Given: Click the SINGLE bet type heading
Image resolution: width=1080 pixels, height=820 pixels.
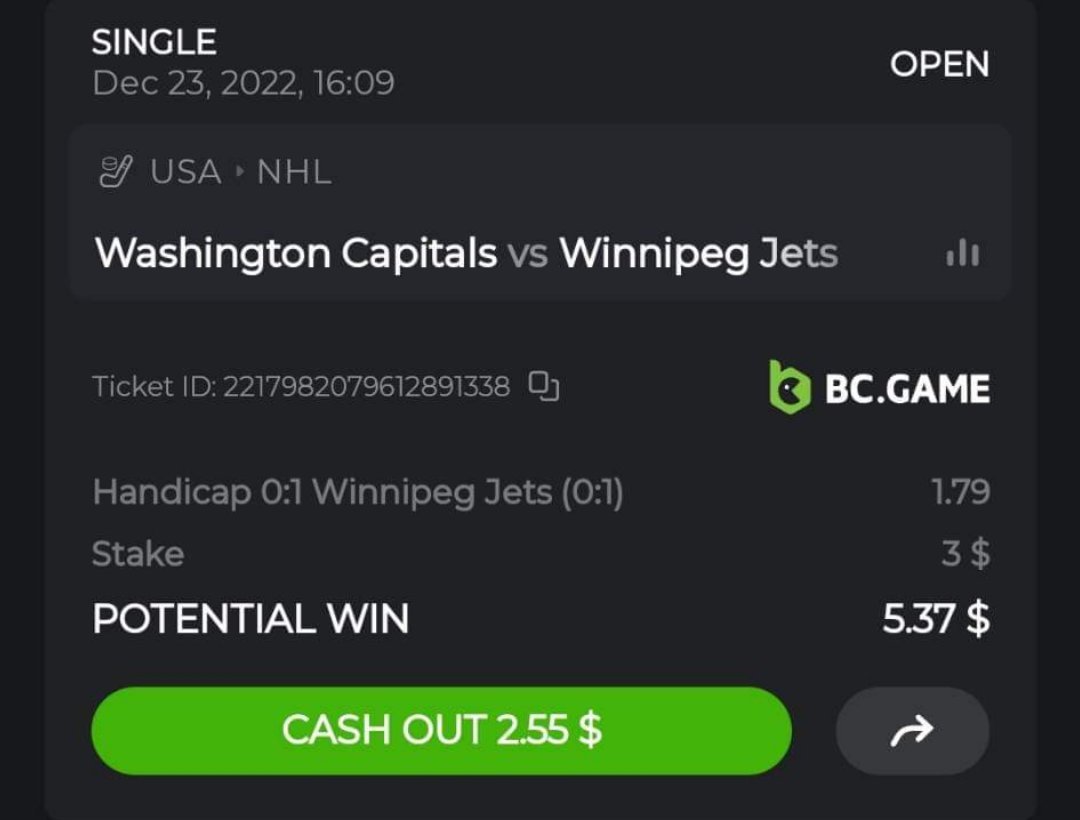Looking at the screenshot, I should click(154, 42).
